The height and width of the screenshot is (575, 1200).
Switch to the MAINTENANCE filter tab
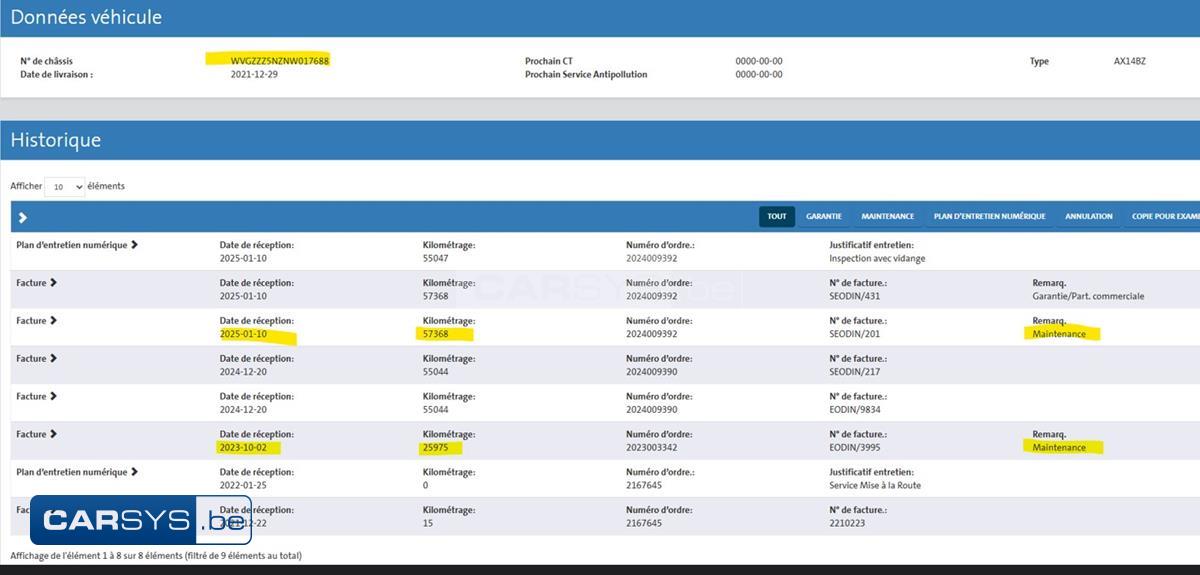pyautogui.click(x=887, y=217)
